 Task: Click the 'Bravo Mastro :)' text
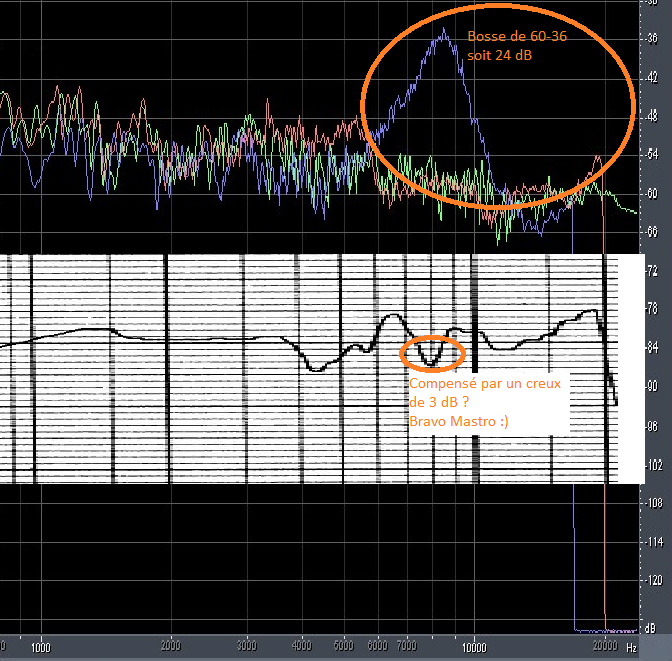click(459, 421)
